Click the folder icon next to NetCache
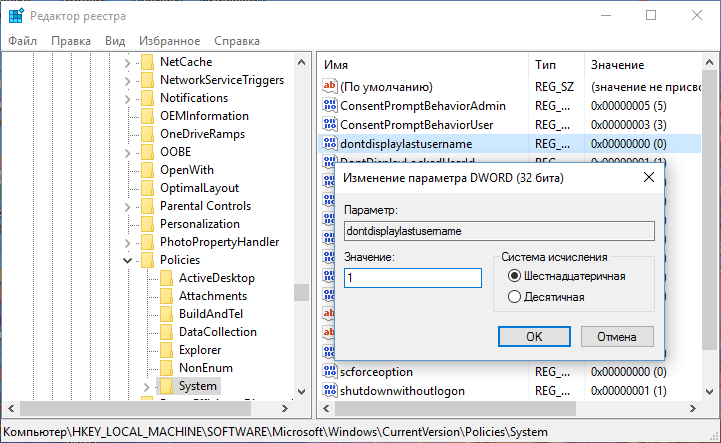The image size is (721, 443). point(146,62)
